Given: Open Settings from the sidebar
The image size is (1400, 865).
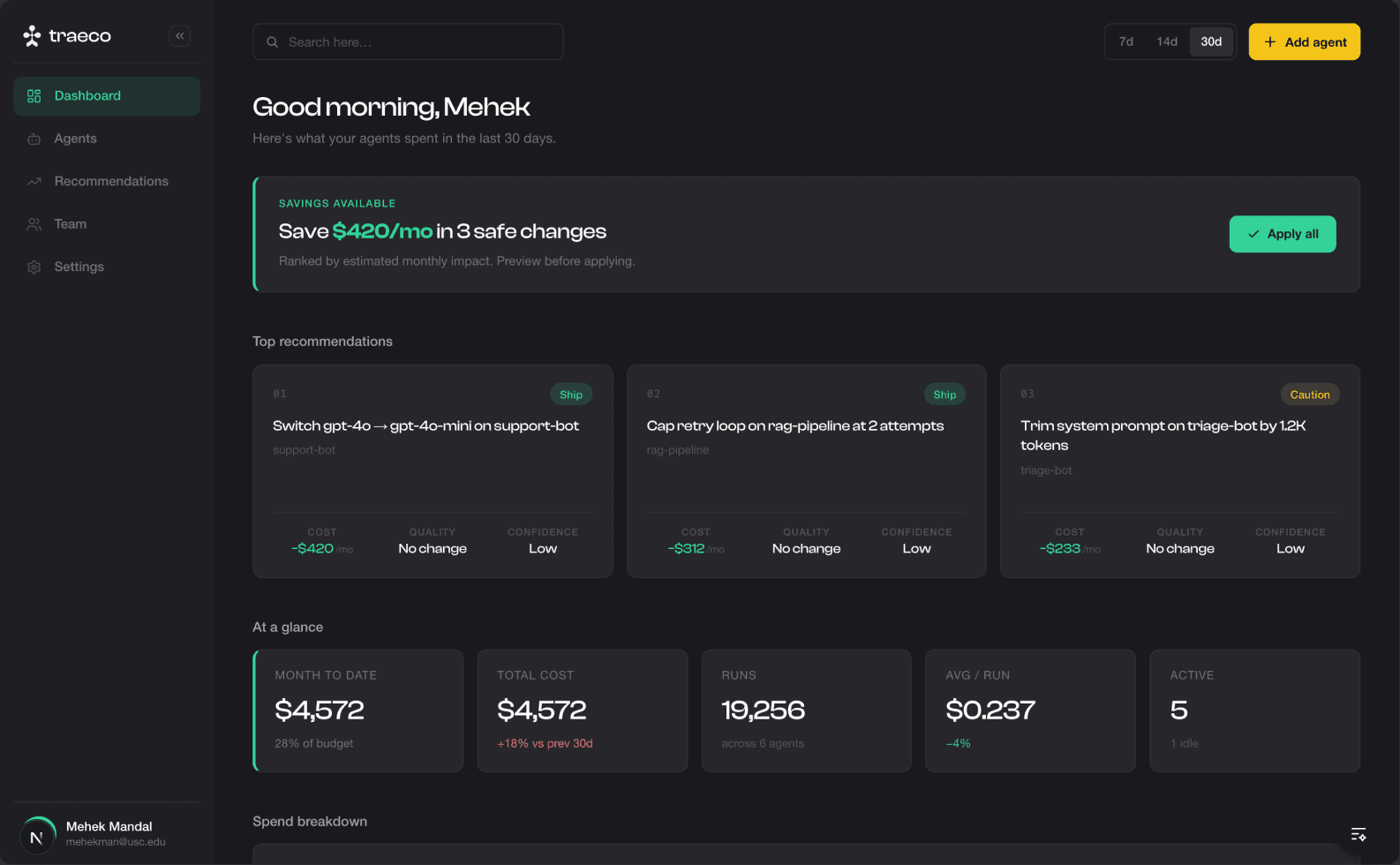Looking at the screenshot, I should click(x=107, y=267).
